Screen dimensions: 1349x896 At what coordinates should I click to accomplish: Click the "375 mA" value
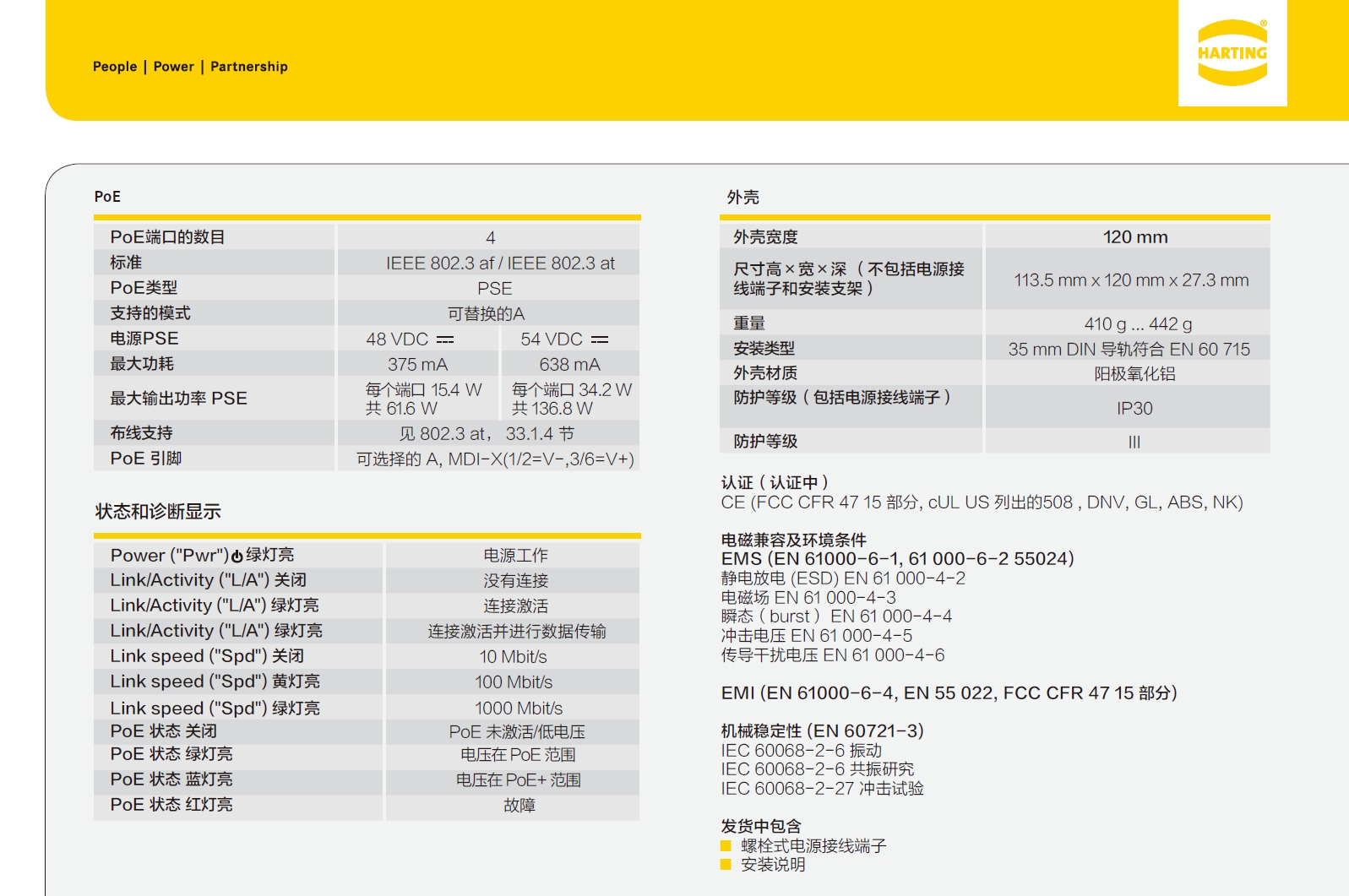[x=417, y=365]
